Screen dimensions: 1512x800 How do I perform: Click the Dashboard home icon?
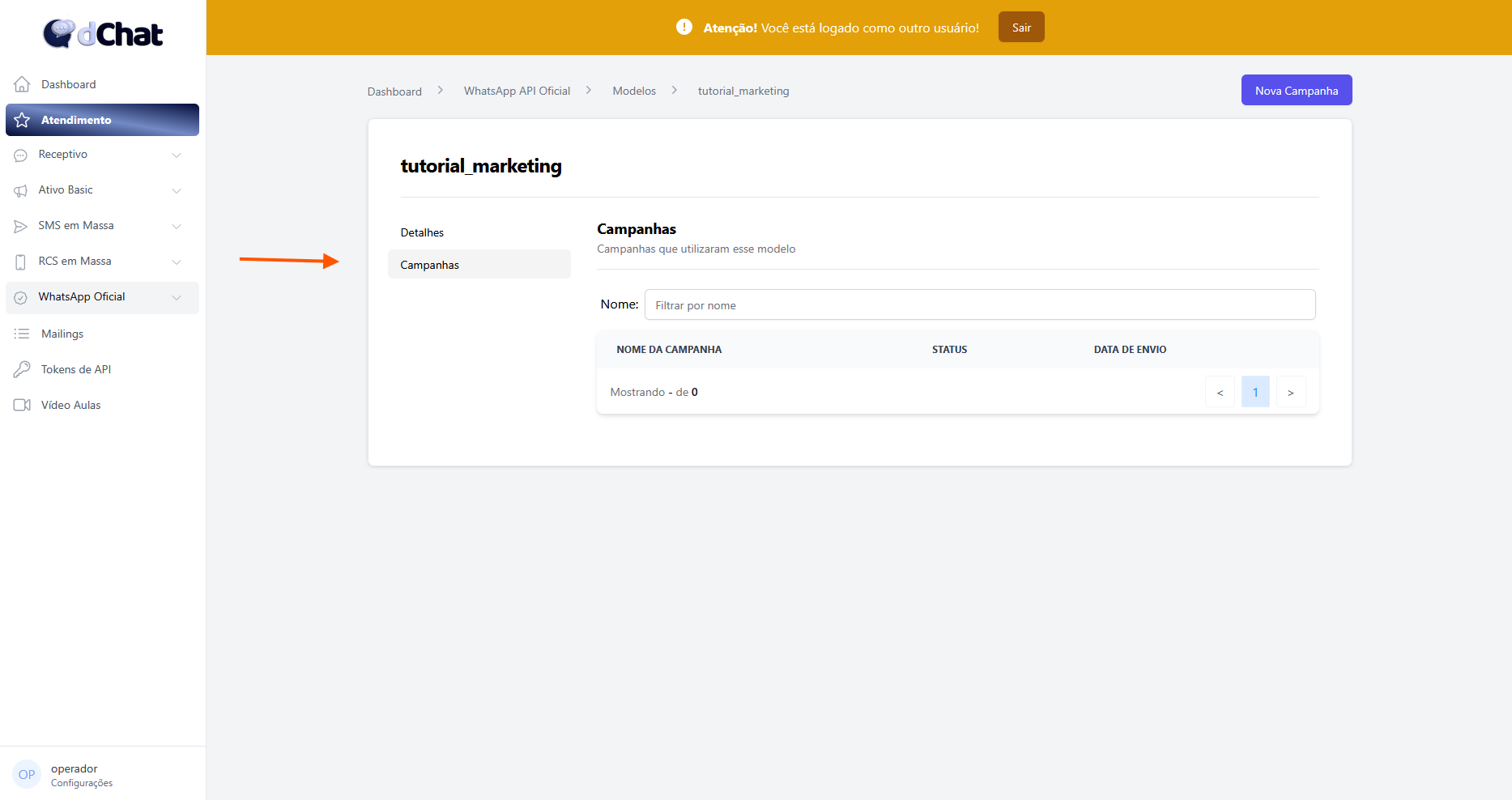click(22, 84)
